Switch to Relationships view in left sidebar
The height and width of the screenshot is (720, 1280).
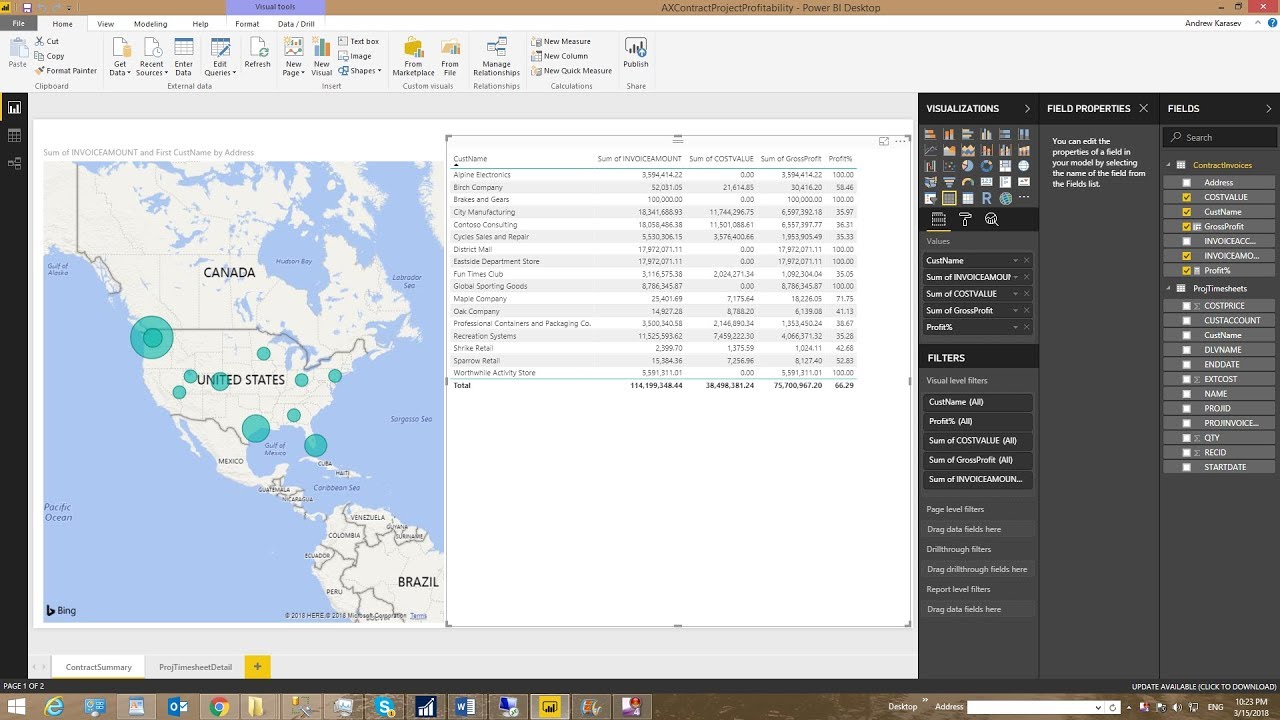click(x=14, y=163)
